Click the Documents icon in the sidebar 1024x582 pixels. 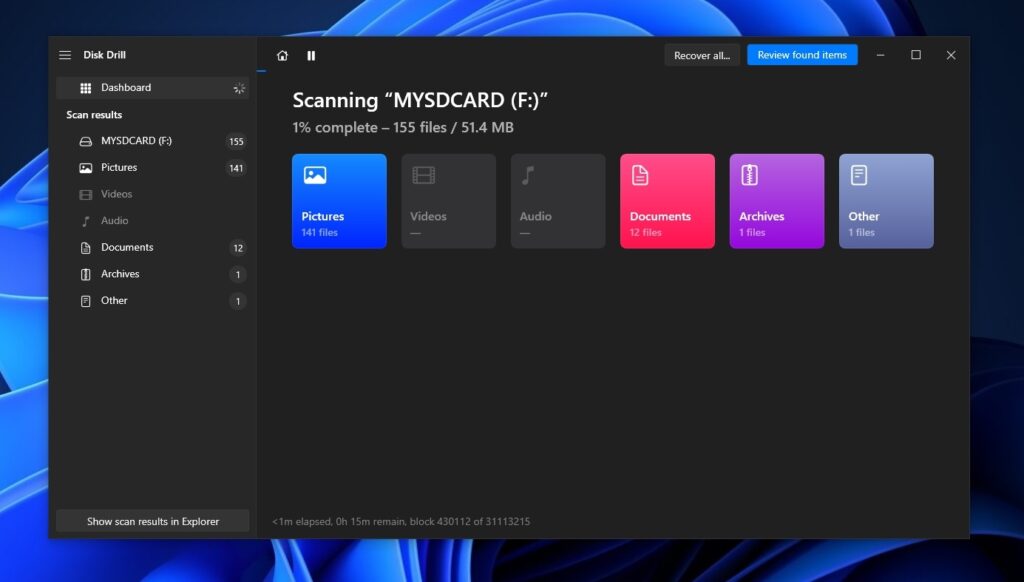pos(85,247)
